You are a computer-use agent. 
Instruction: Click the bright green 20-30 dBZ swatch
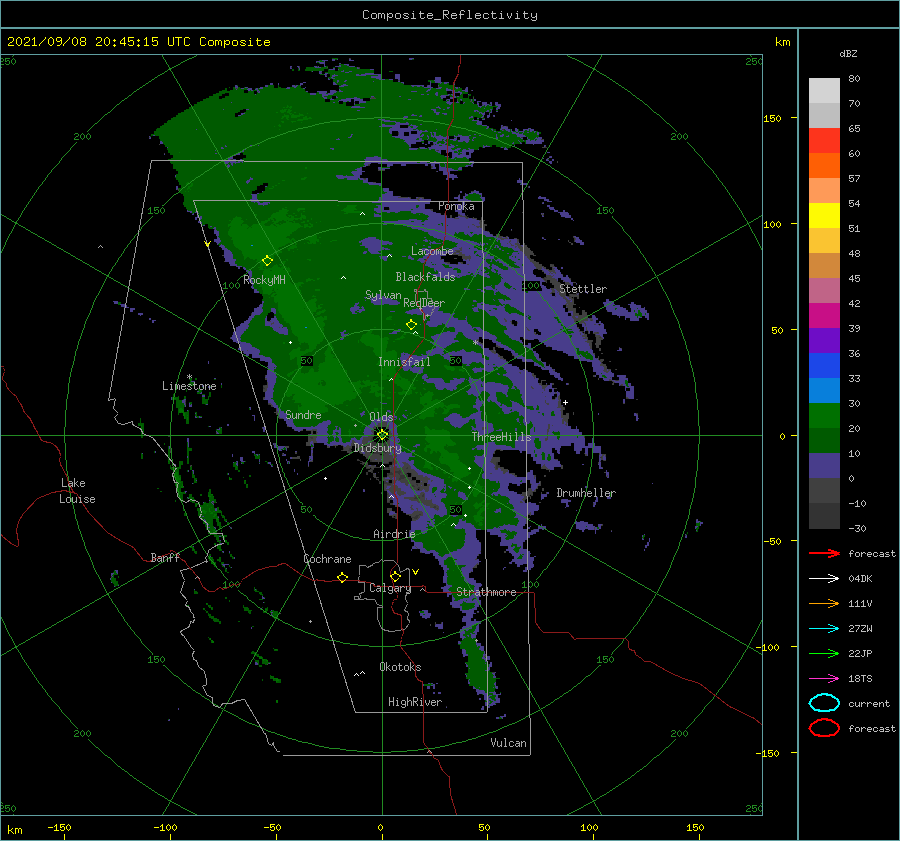(x=824, y=416)
